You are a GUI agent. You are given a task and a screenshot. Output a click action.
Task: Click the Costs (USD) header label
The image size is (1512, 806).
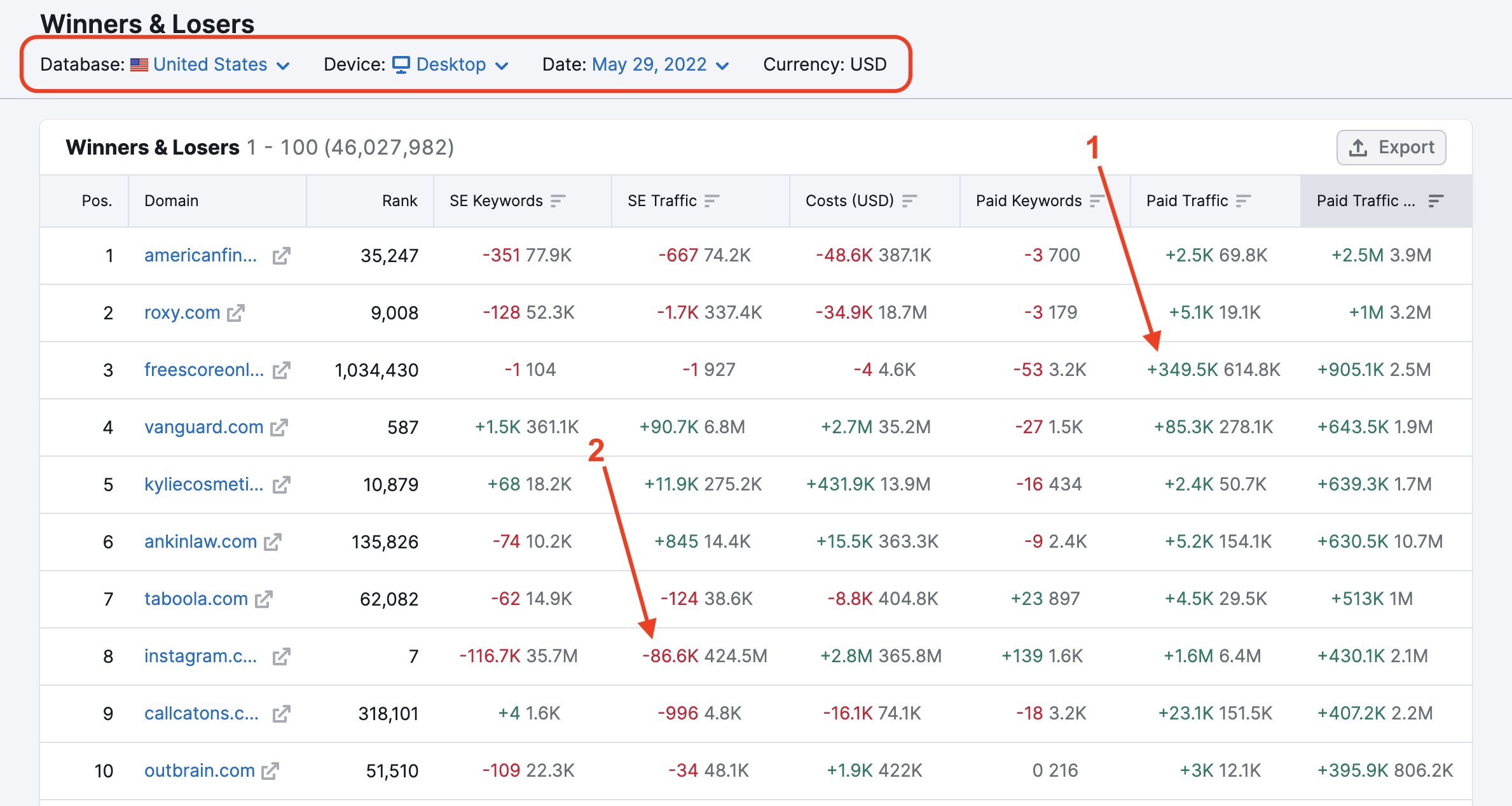coord(849,201)
